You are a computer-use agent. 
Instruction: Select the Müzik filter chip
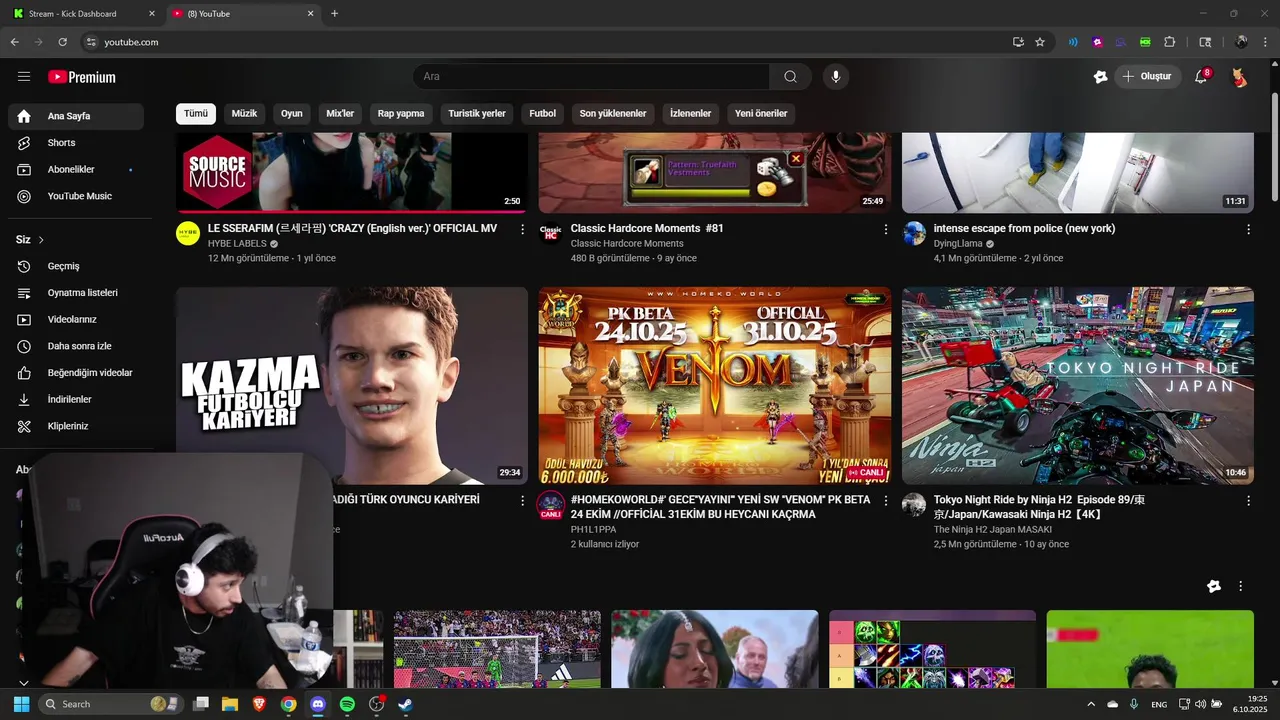click(x=244, y=114)
